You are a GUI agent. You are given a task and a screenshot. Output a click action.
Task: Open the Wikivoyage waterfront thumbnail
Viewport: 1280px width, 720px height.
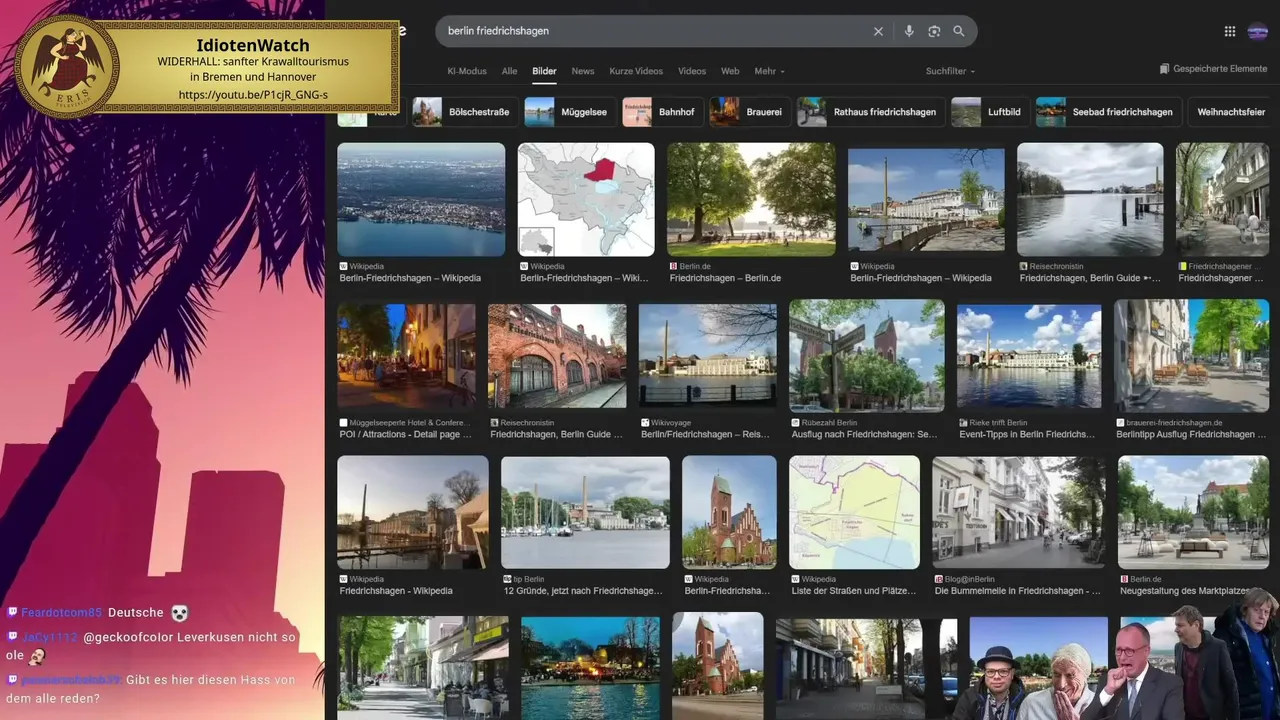tap(708, 356)
